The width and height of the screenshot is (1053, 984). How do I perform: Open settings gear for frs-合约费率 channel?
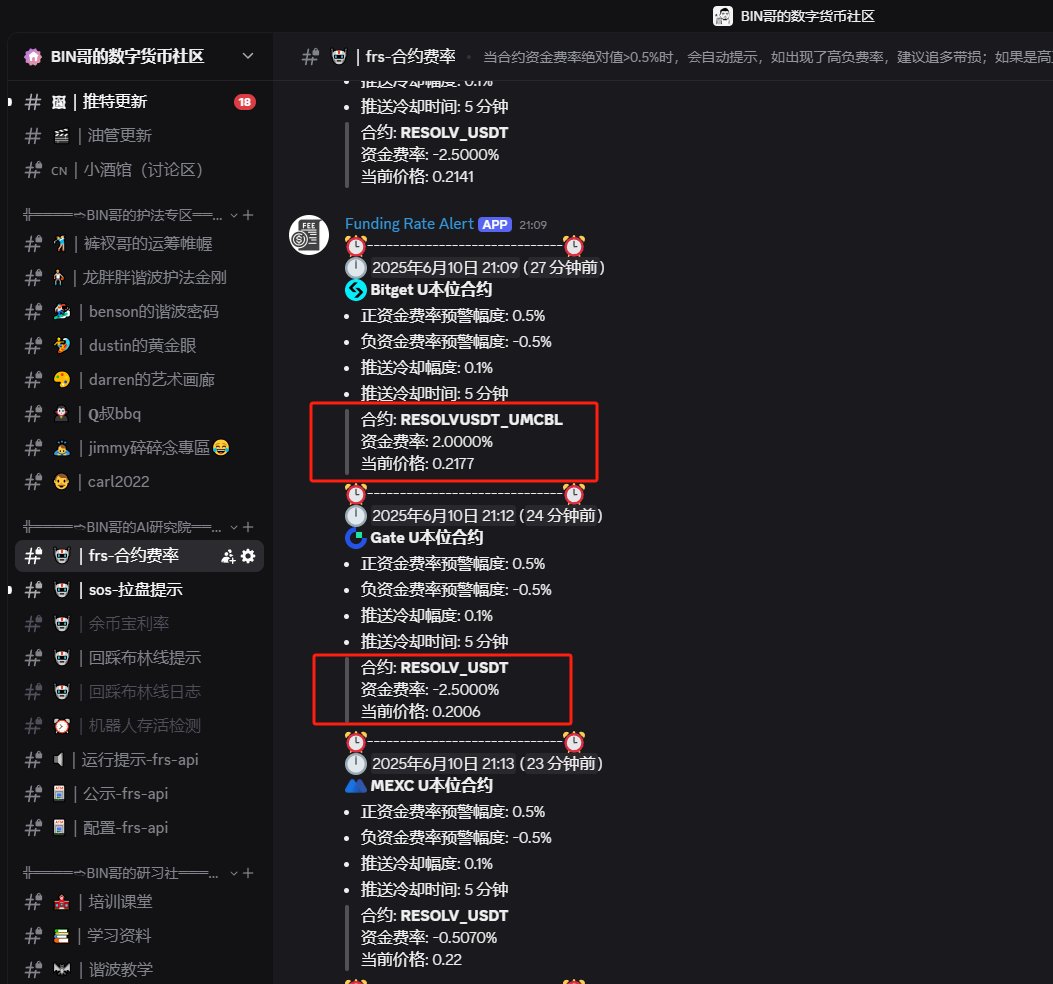248,556
